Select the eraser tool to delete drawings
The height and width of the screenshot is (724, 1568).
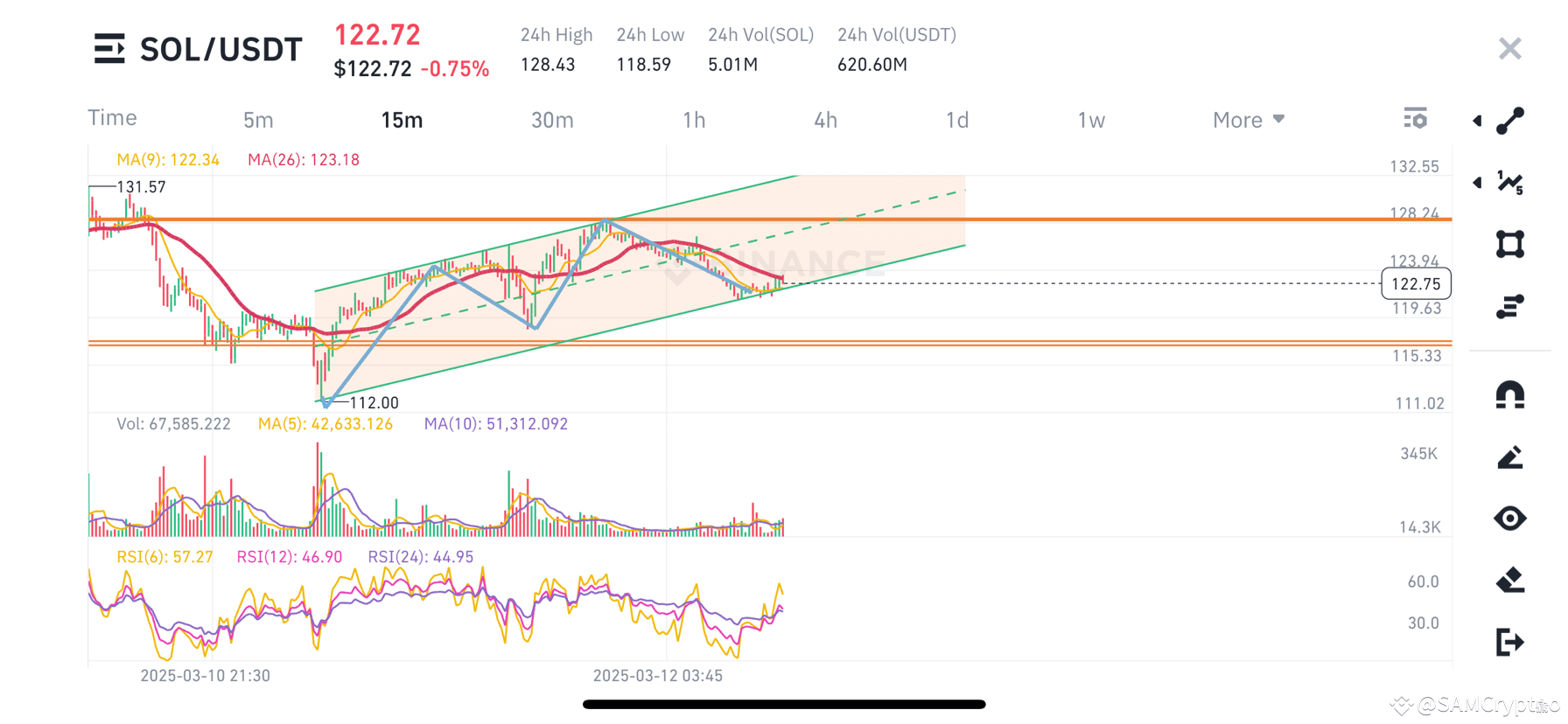(1510, 580)
